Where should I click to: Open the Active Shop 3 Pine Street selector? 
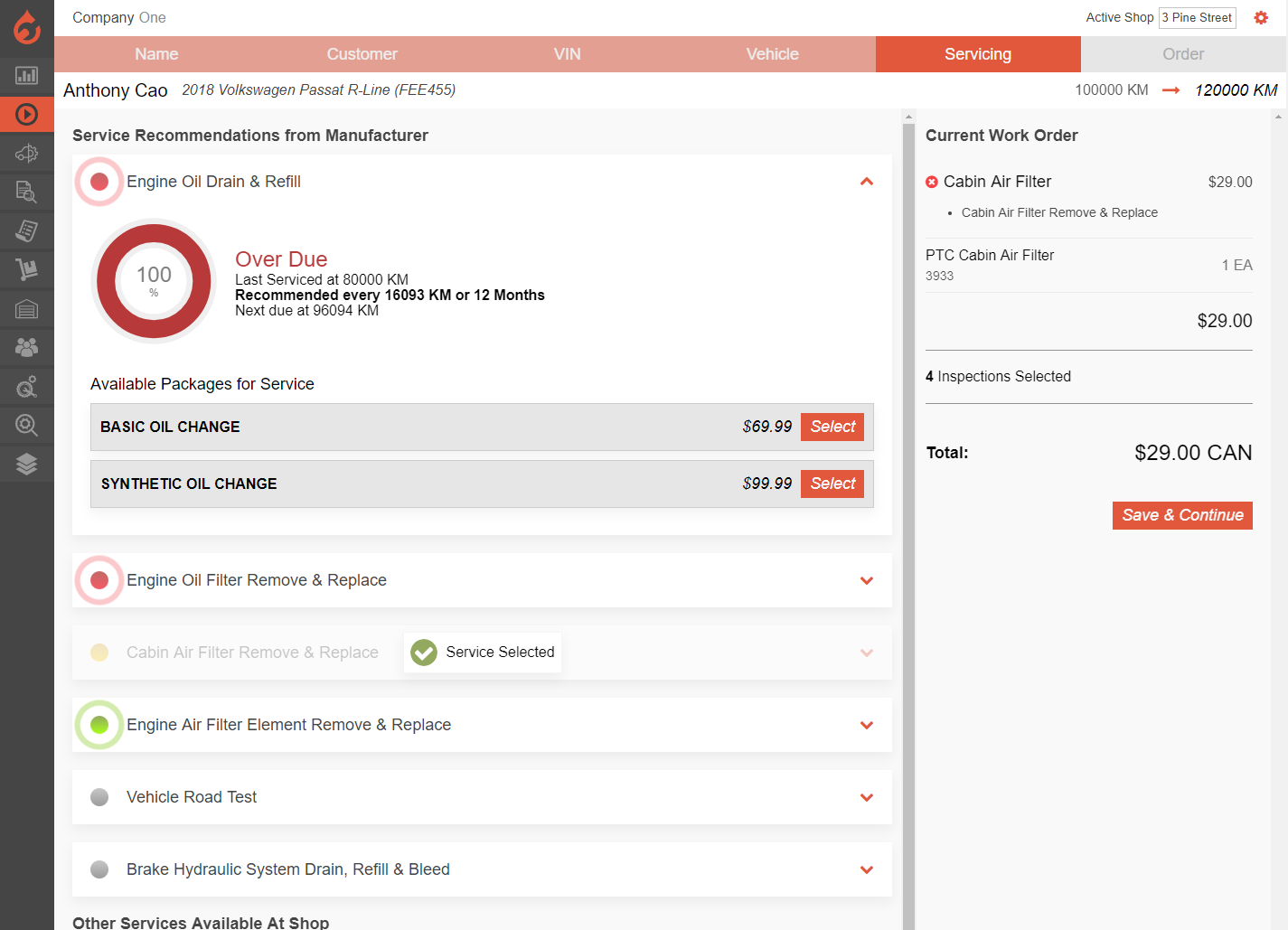coord(1197,17)
